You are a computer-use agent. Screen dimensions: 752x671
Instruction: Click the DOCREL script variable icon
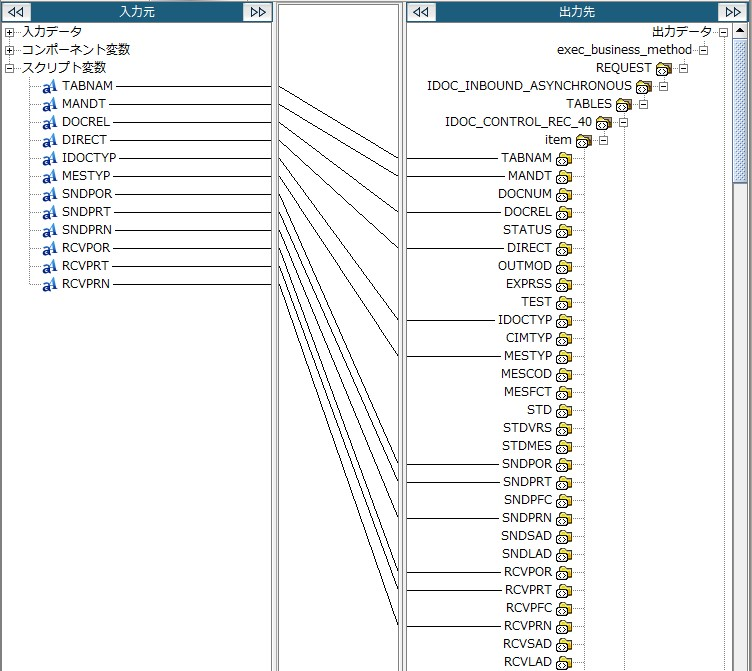(49, 123)
